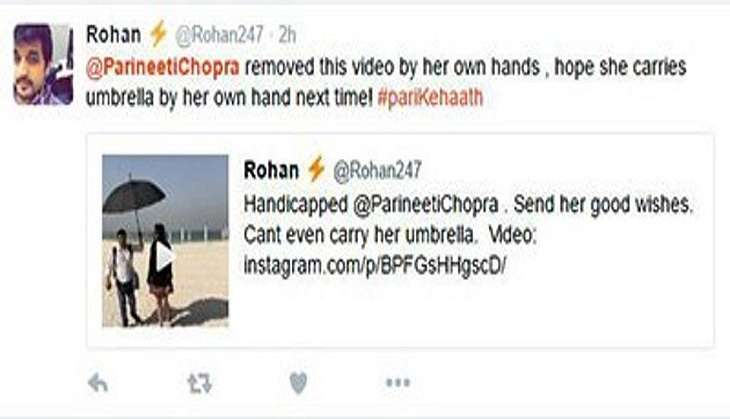Click the reply arrow icon
This screenshot has height=419, width=730.
click(x=98, y=383)
